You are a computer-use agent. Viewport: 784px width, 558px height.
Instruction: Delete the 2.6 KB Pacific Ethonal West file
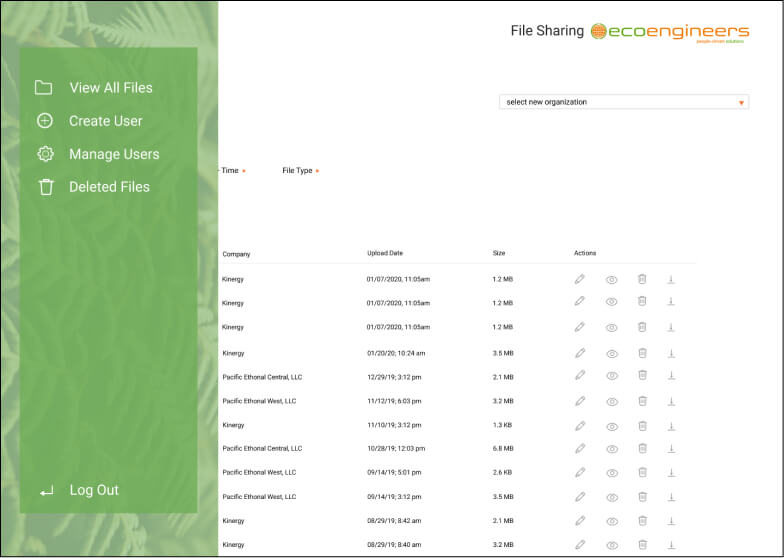coord(642,472)
